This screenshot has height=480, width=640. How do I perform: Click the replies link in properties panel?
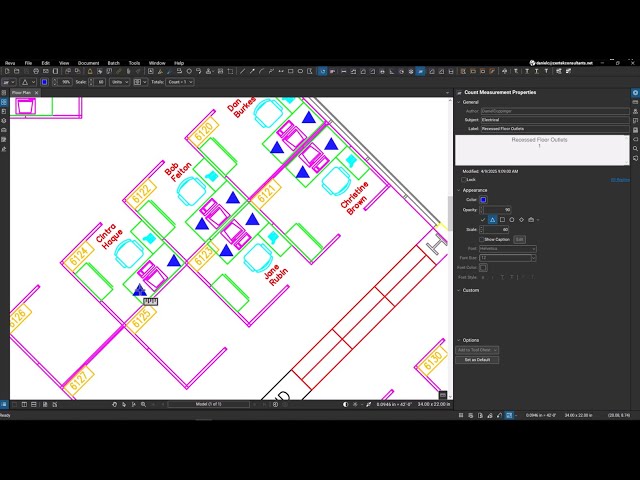(x=620, y=180)
